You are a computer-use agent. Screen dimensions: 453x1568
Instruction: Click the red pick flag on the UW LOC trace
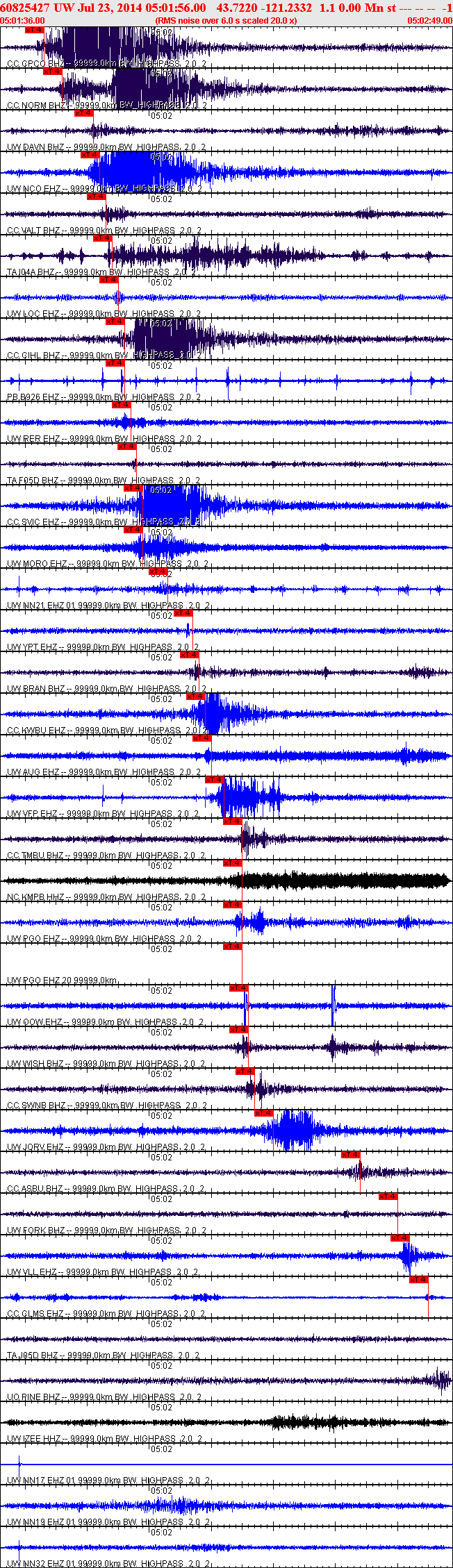(x=109, y=280)
